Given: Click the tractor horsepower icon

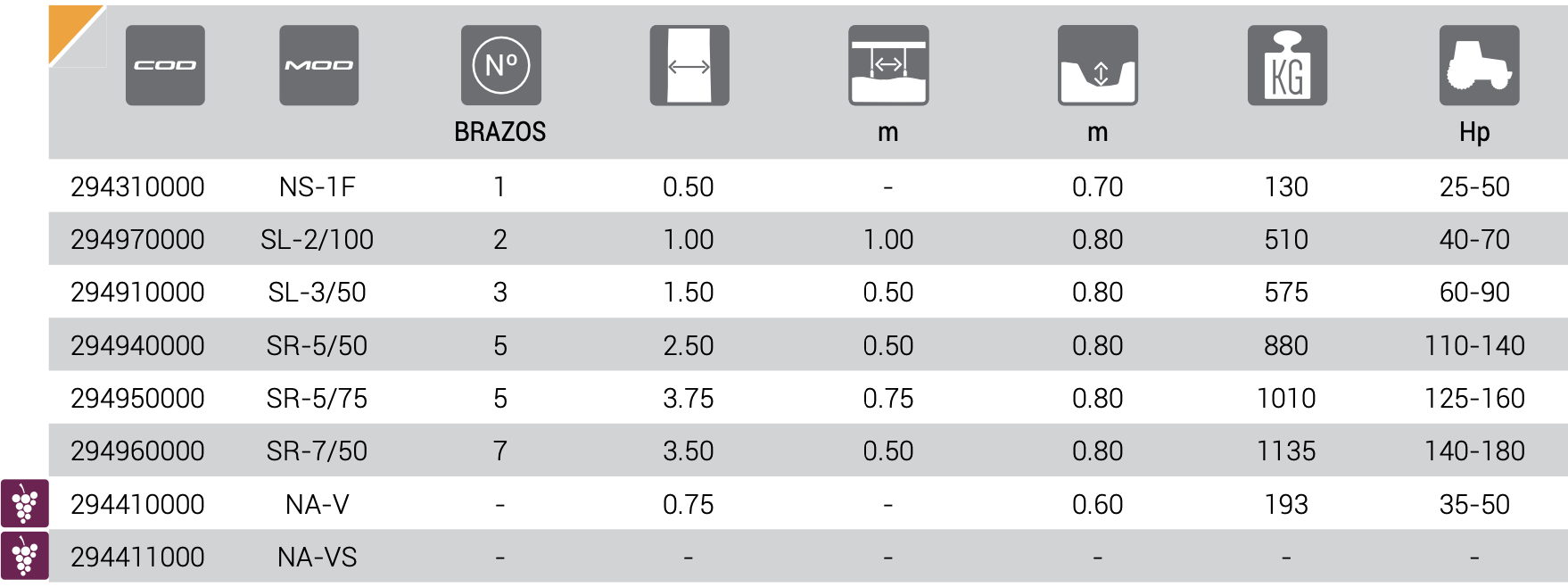Looking at the screenshot, I should pyautogui.click(x=1479, y=65).
